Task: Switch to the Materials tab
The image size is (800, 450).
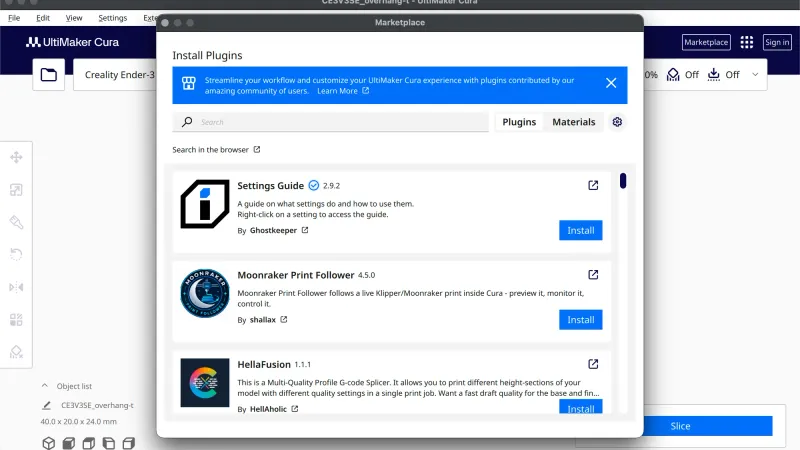Action: pos(573,122)
